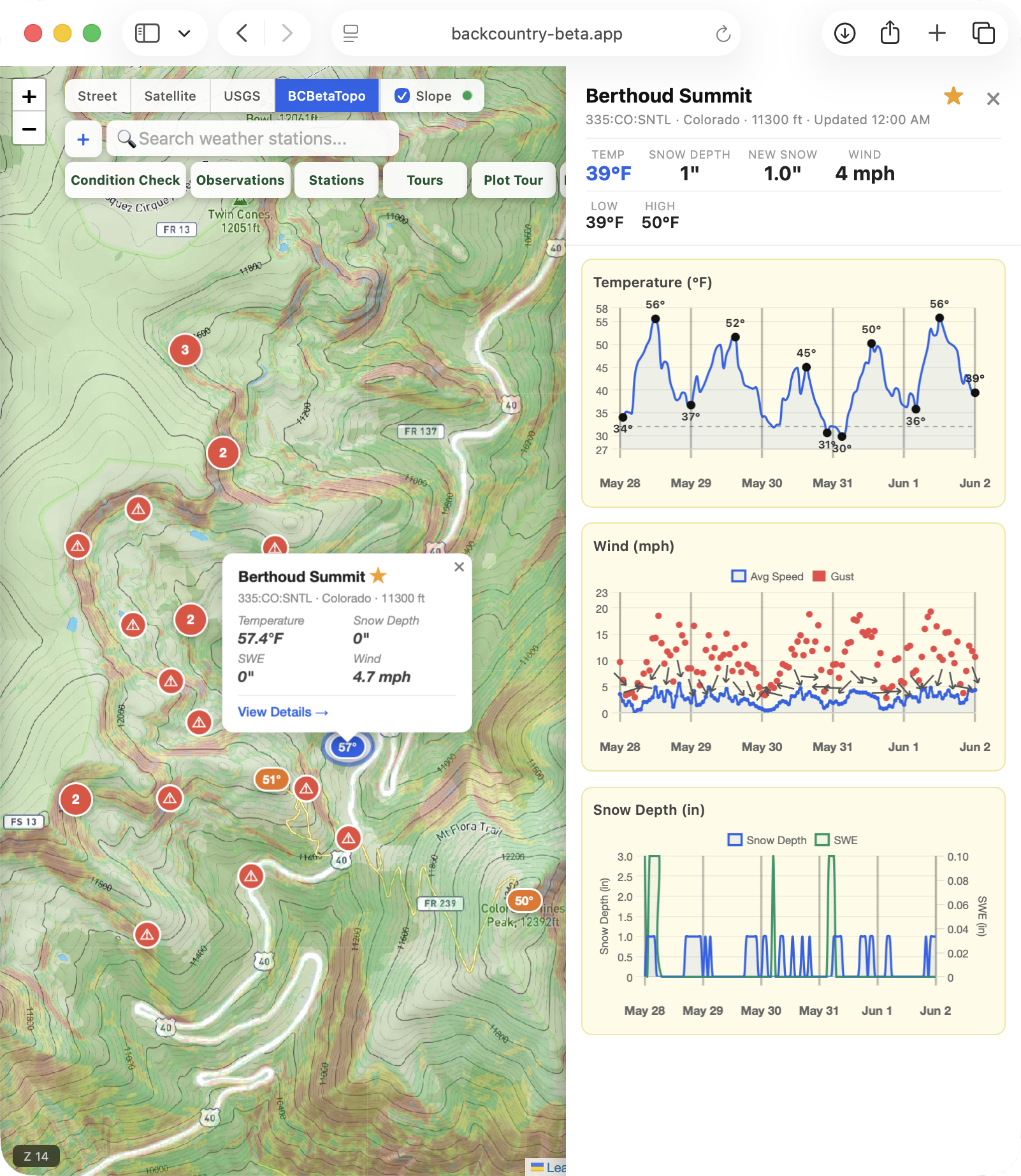The image size is (1021, 1176).
Task: Open Safari sidebar toggle
Action: [147, 33]
